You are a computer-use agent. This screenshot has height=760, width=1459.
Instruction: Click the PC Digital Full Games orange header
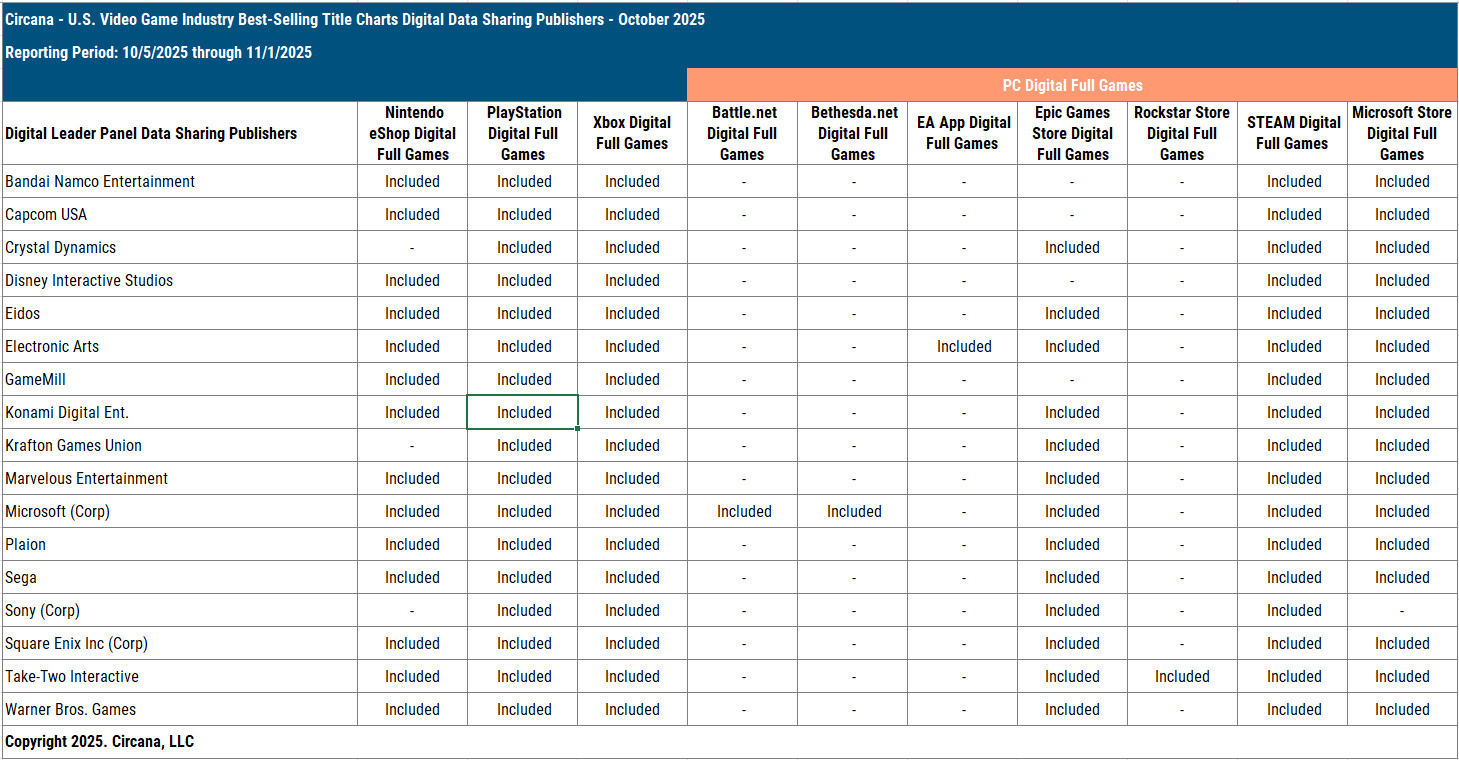point(1072,86)
